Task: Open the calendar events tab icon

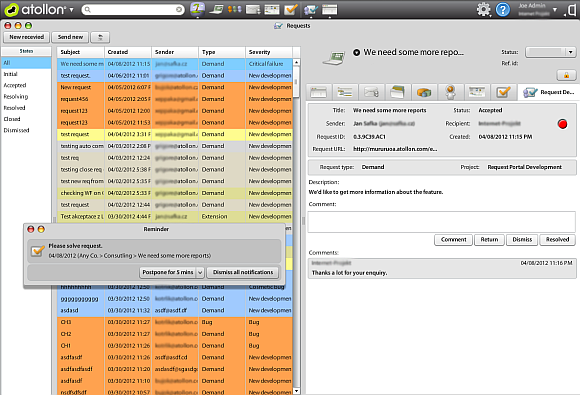Action: [476, 92]
